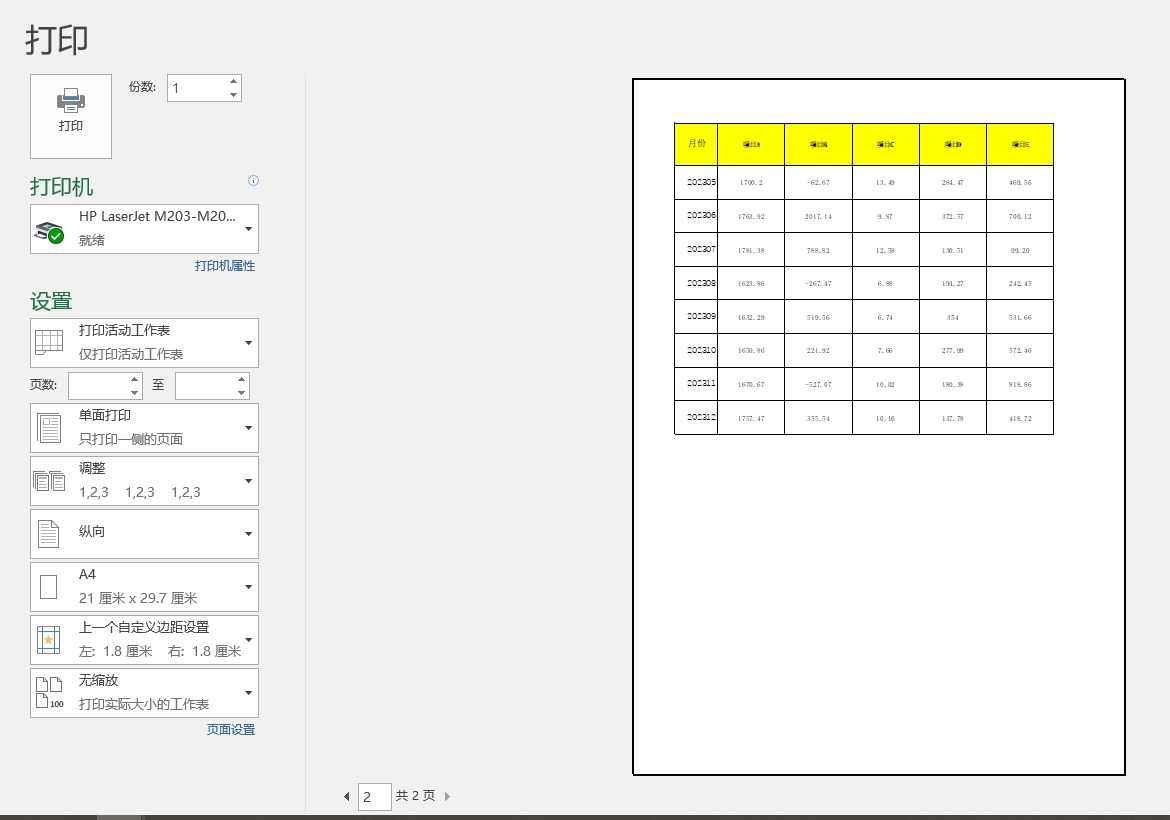The height and width of the screenshot is (820, 1170).
Task: Click the 202312 cell in preview
Action: 696,418
